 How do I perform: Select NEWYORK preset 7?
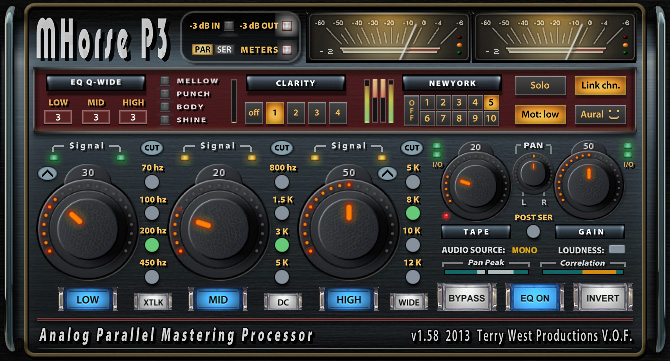443,118
